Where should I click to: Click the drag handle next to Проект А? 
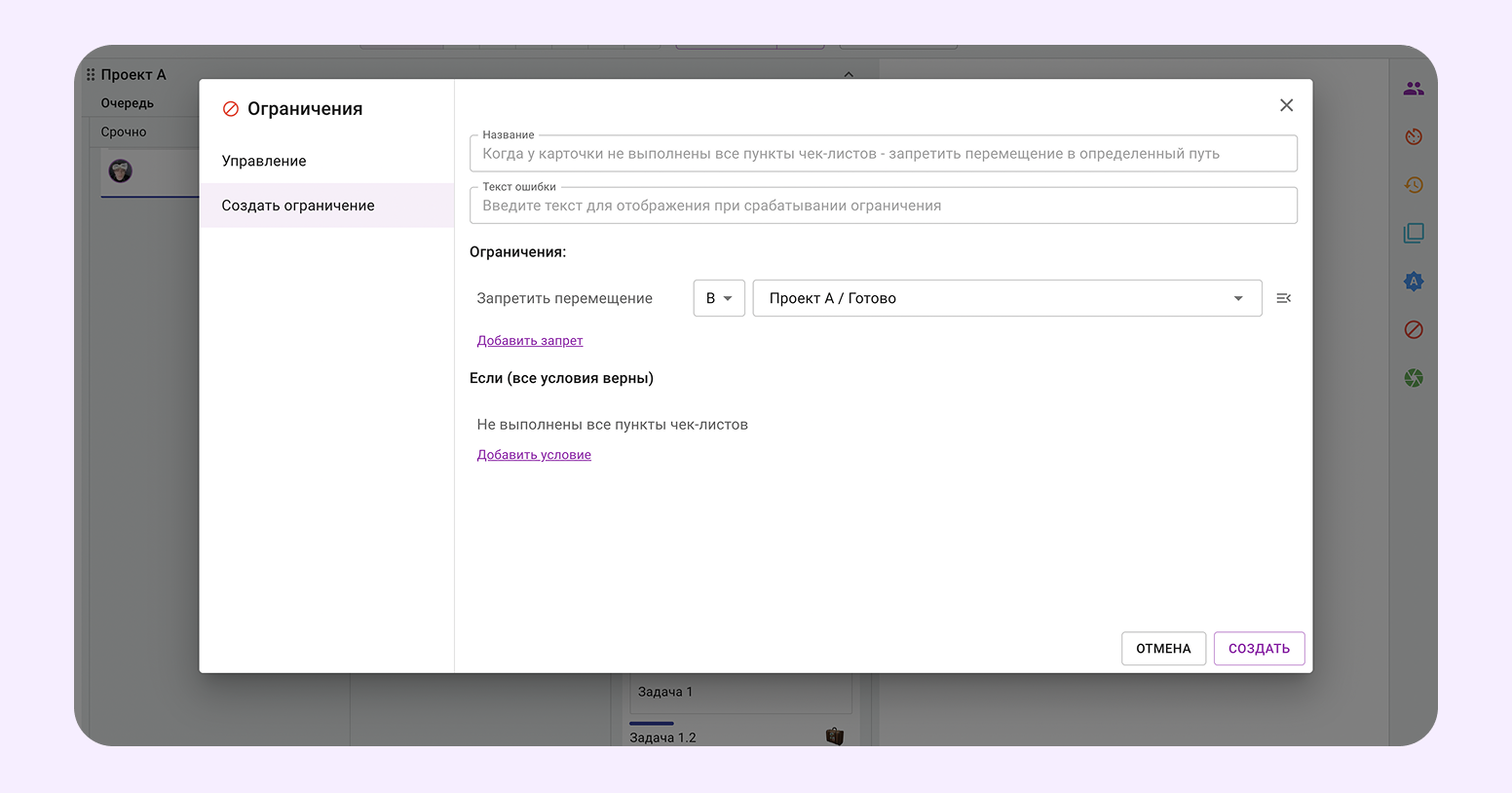pos(91,75)
